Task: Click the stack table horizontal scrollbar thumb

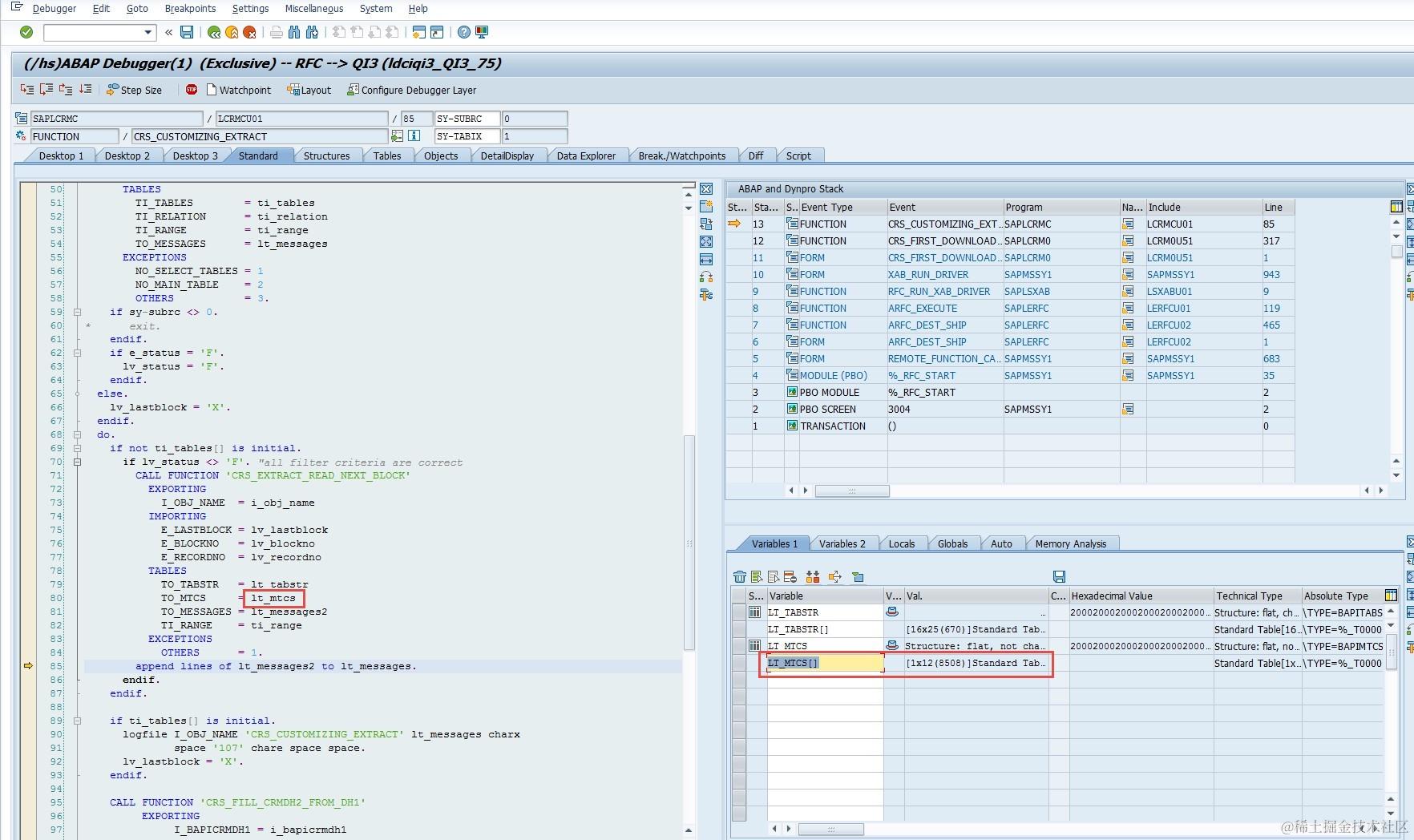Action: coord(852,491)
